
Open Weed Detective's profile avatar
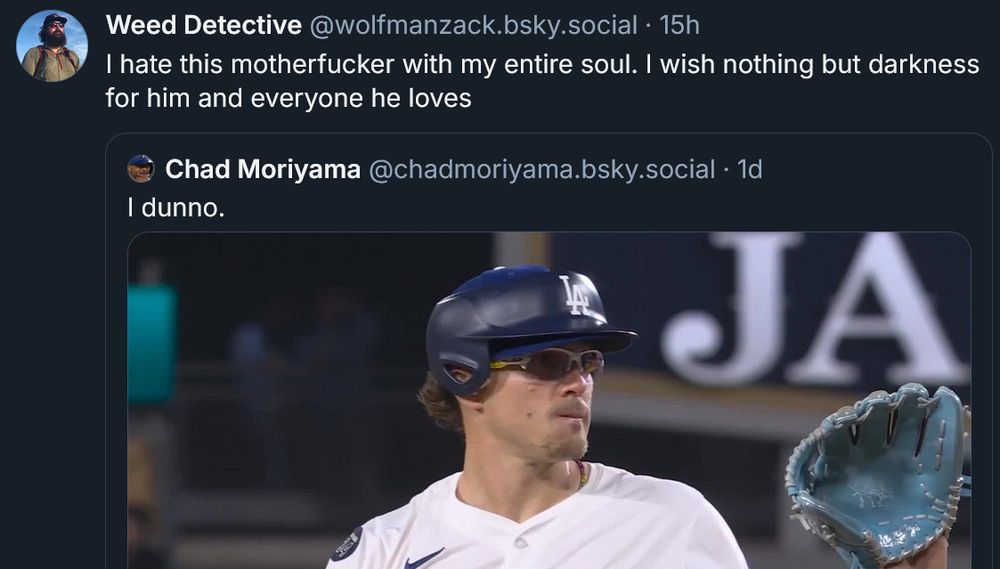pyautogui.click(x=52, y=46)
